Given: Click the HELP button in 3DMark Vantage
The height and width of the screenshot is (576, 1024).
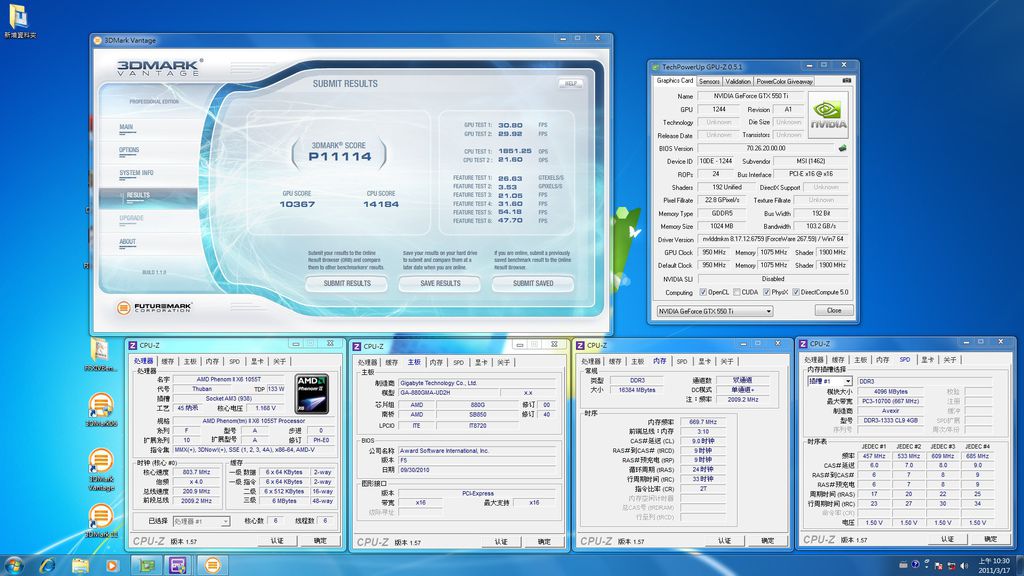Looking at the screenshot, I should tap(571, 84).
